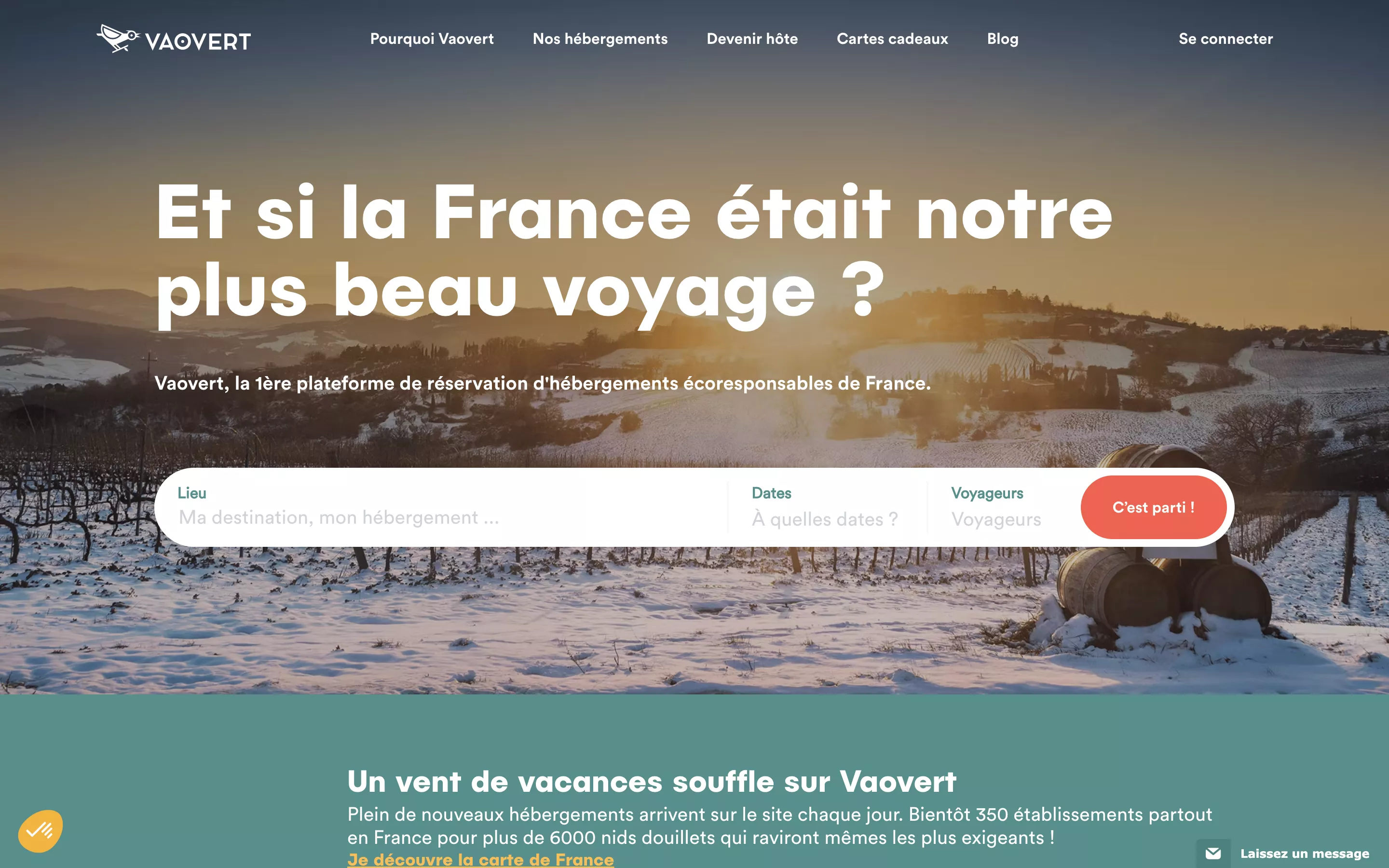This screenshot has height=868, width=1389.
Task: Open the yellow checkmark badge widget
Action: pos(40,831)
